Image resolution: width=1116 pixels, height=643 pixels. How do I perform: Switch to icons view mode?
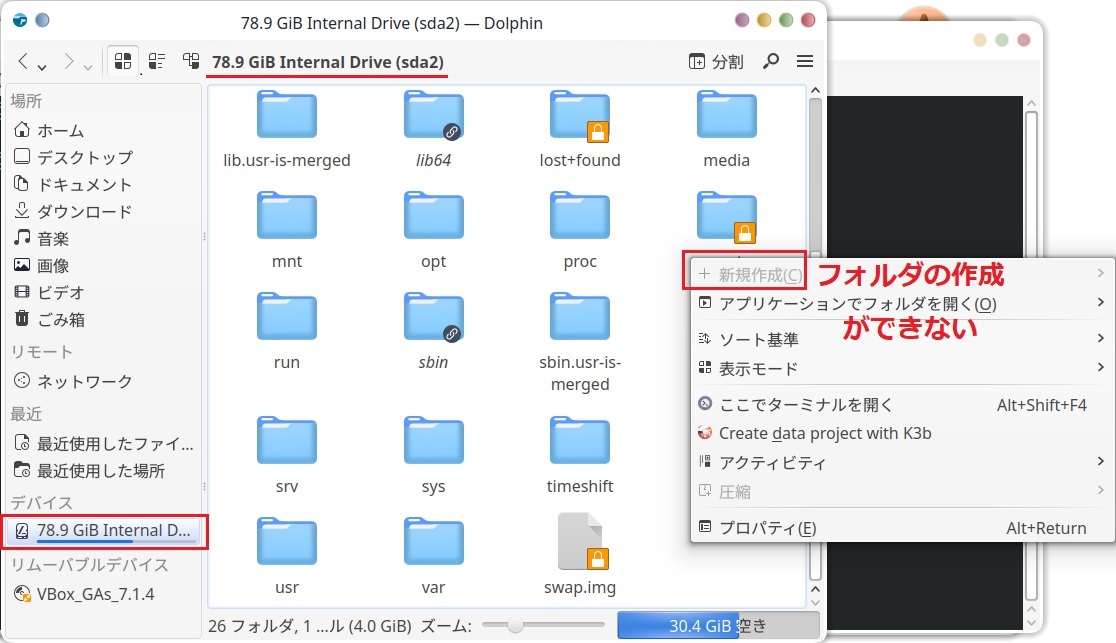click(122, 61)
